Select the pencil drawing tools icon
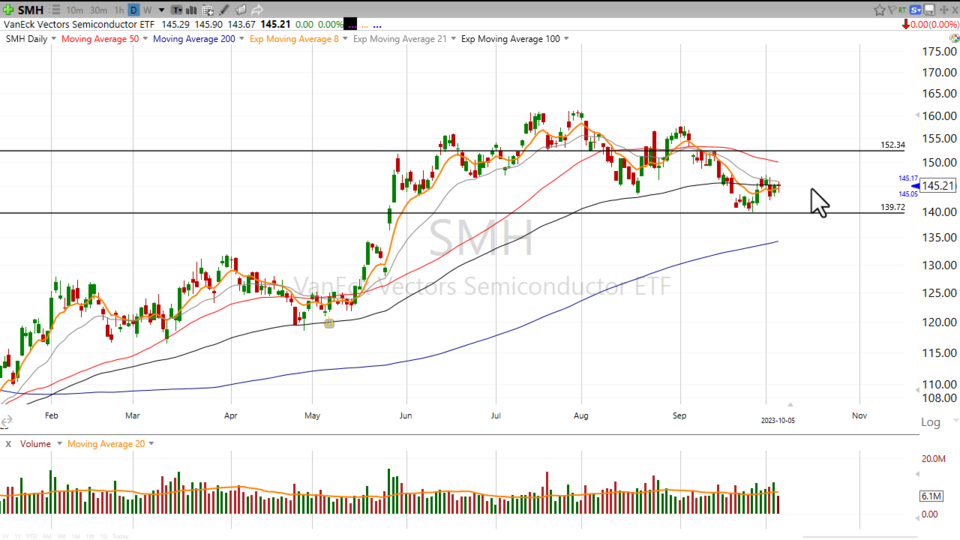The width and height of the screenshot is (960, 540). (x=224, y=10)
